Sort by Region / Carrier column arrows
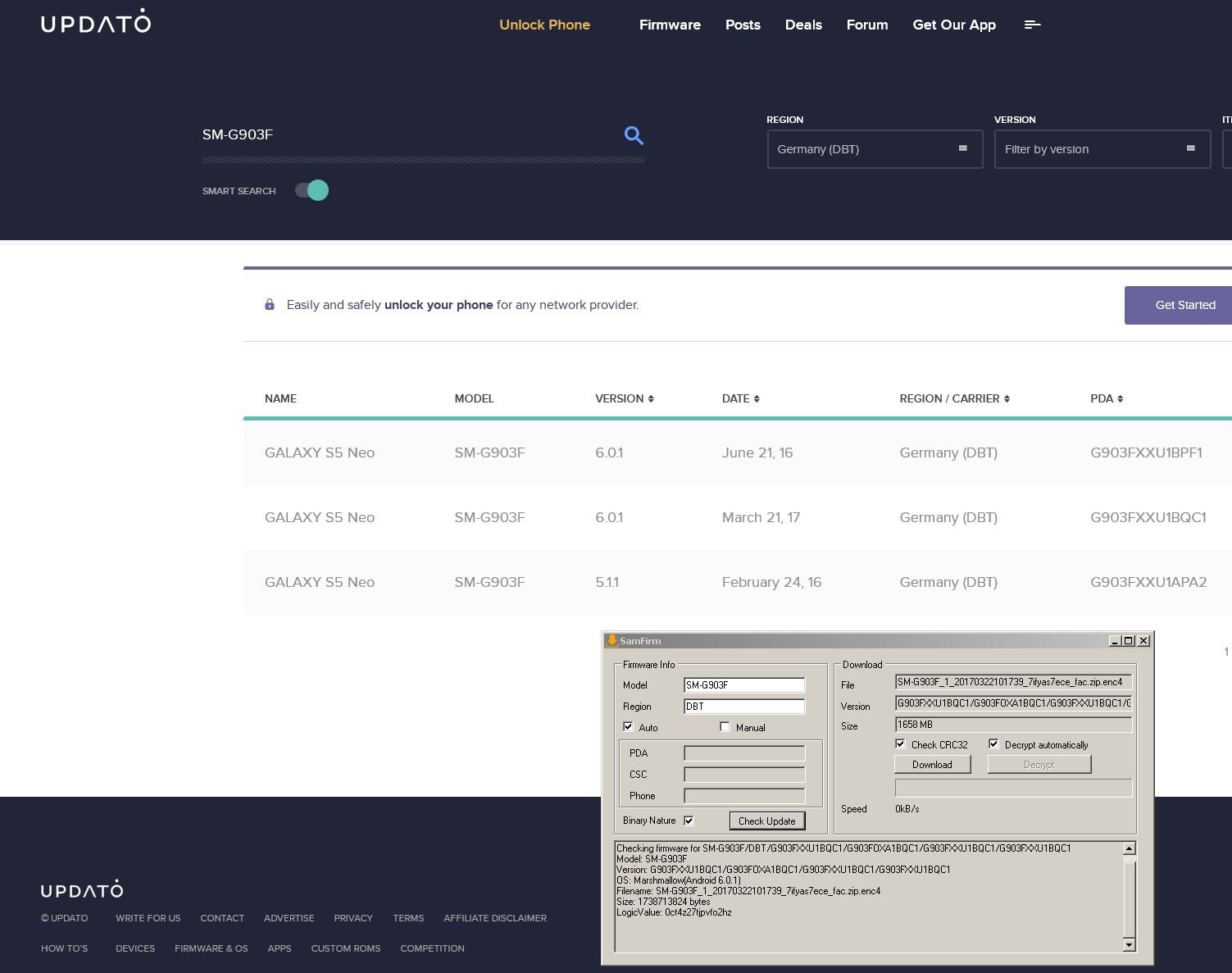Viewport: 1232px width, 973px height. pos(1007,399)
